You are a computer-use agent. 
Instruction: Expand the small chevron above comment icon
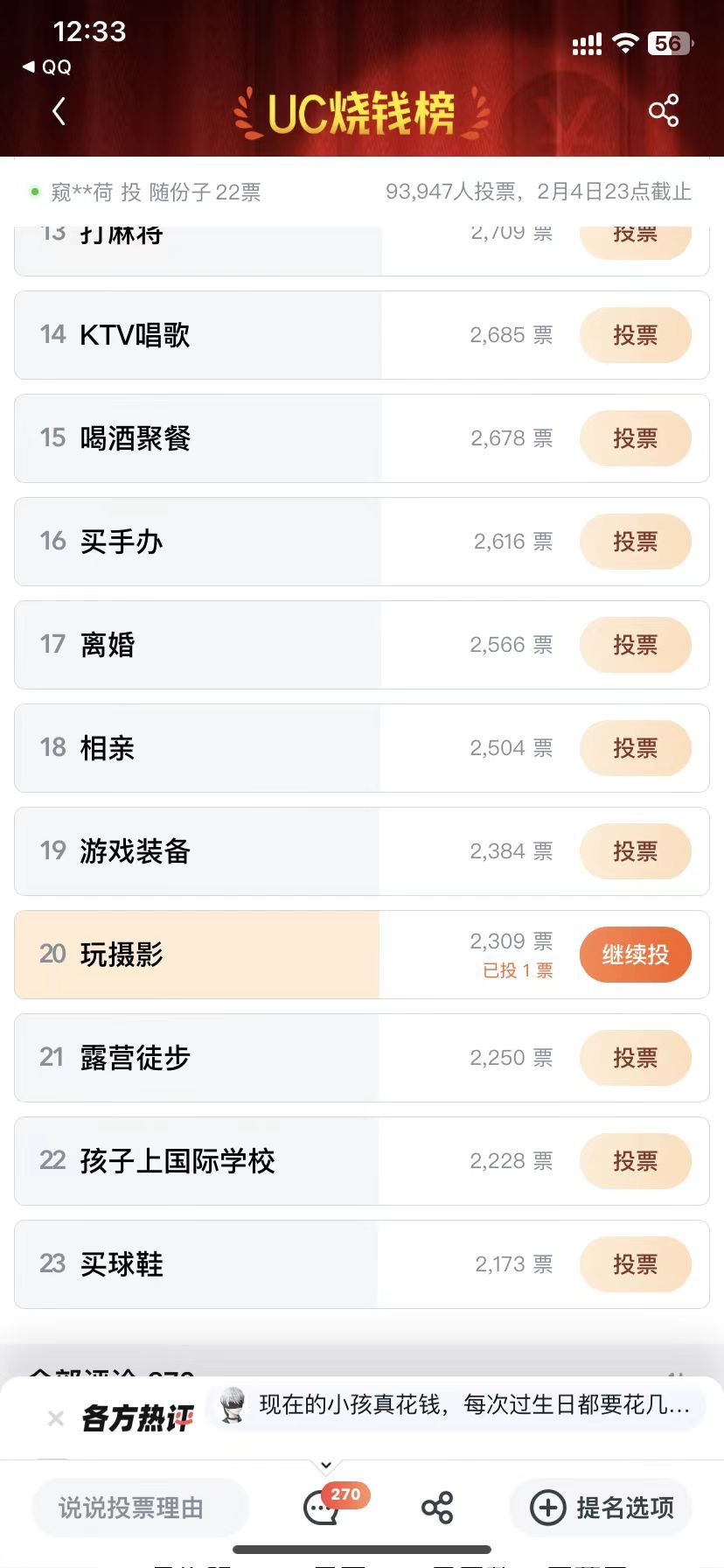pyautogui.click(x=325, y=1466)
